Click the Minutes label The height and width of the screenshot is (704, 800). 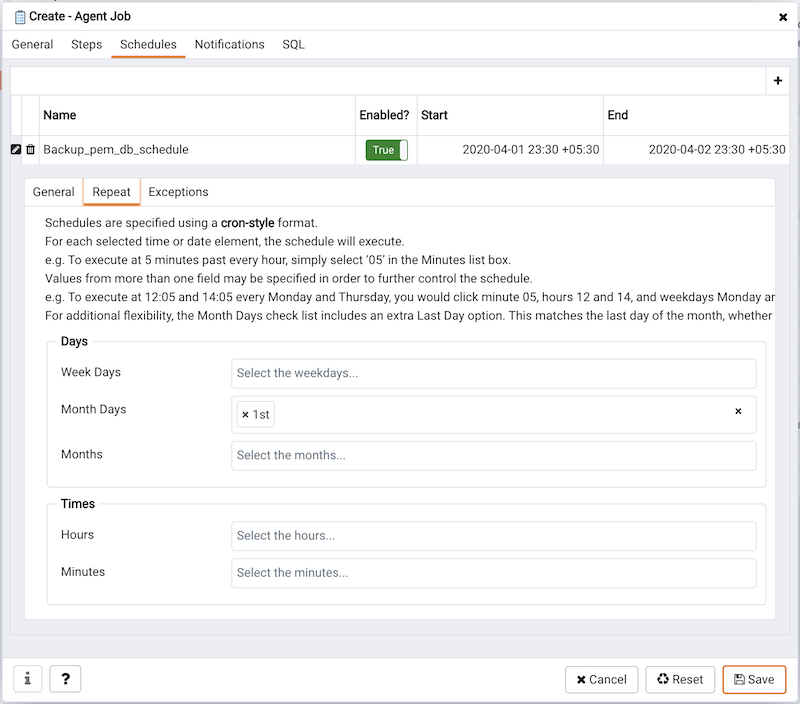[x=83, y=572]
